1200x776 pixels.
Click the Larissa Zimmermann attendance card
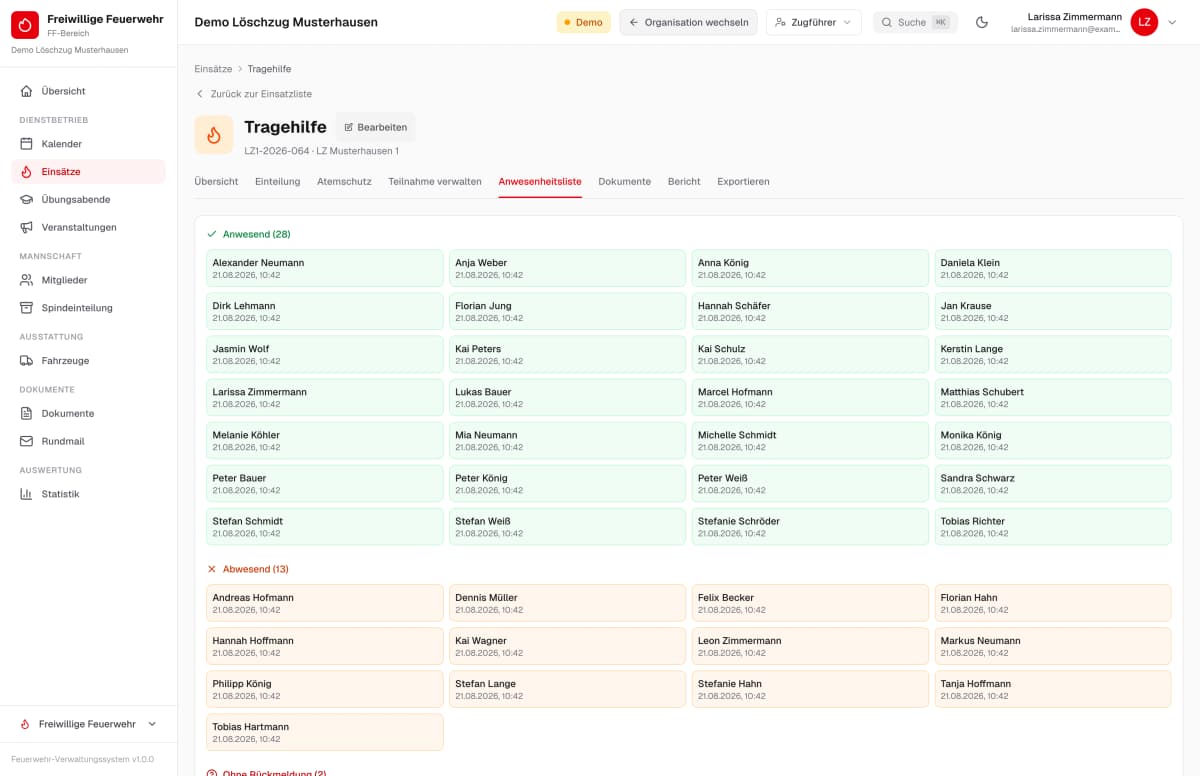[325, 397]
